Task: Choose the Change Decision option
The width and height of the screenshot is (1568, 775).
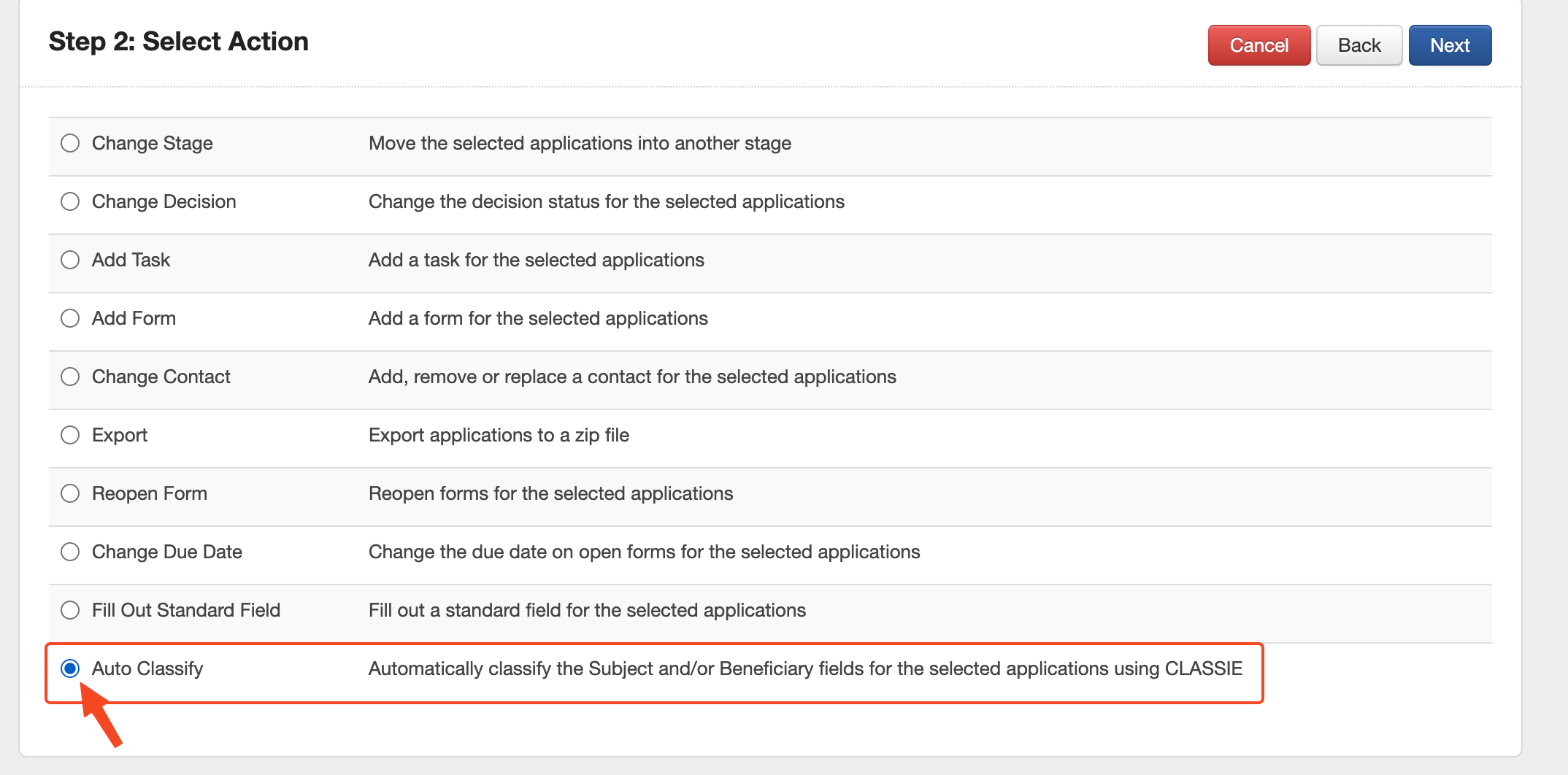Action: pyautogui.click(x=70, y=201)
